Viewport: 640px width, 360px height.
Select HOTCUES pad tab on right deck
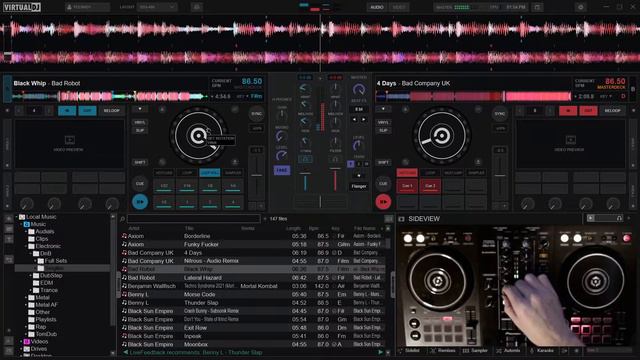pyautogui.click(x=407, y=173)
